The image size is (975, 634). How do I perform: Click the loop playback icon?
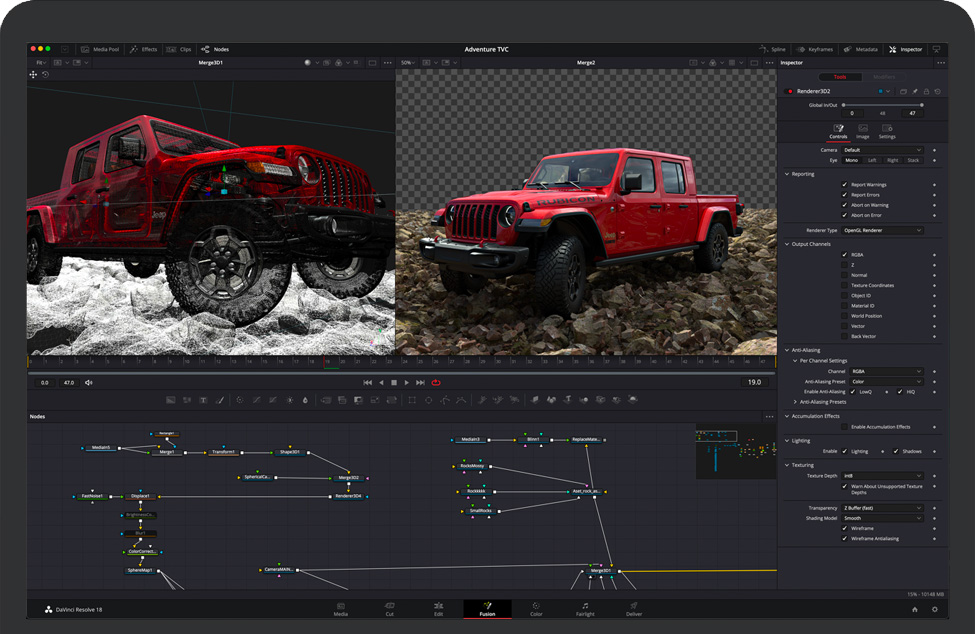(x=436, y=382)
